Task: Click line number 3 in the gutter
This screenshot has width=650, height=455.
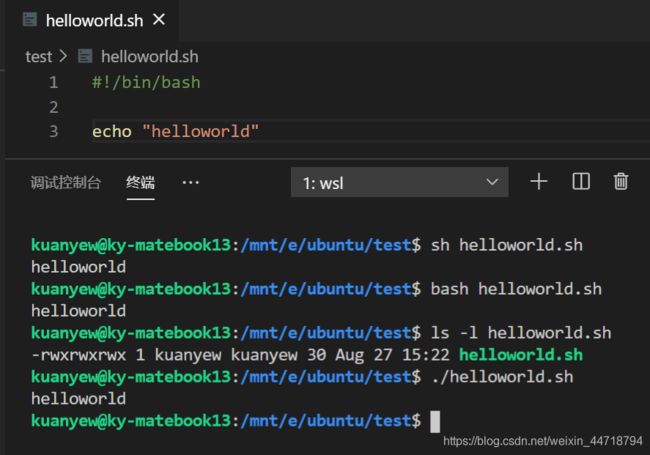Action: click(53, 131)
